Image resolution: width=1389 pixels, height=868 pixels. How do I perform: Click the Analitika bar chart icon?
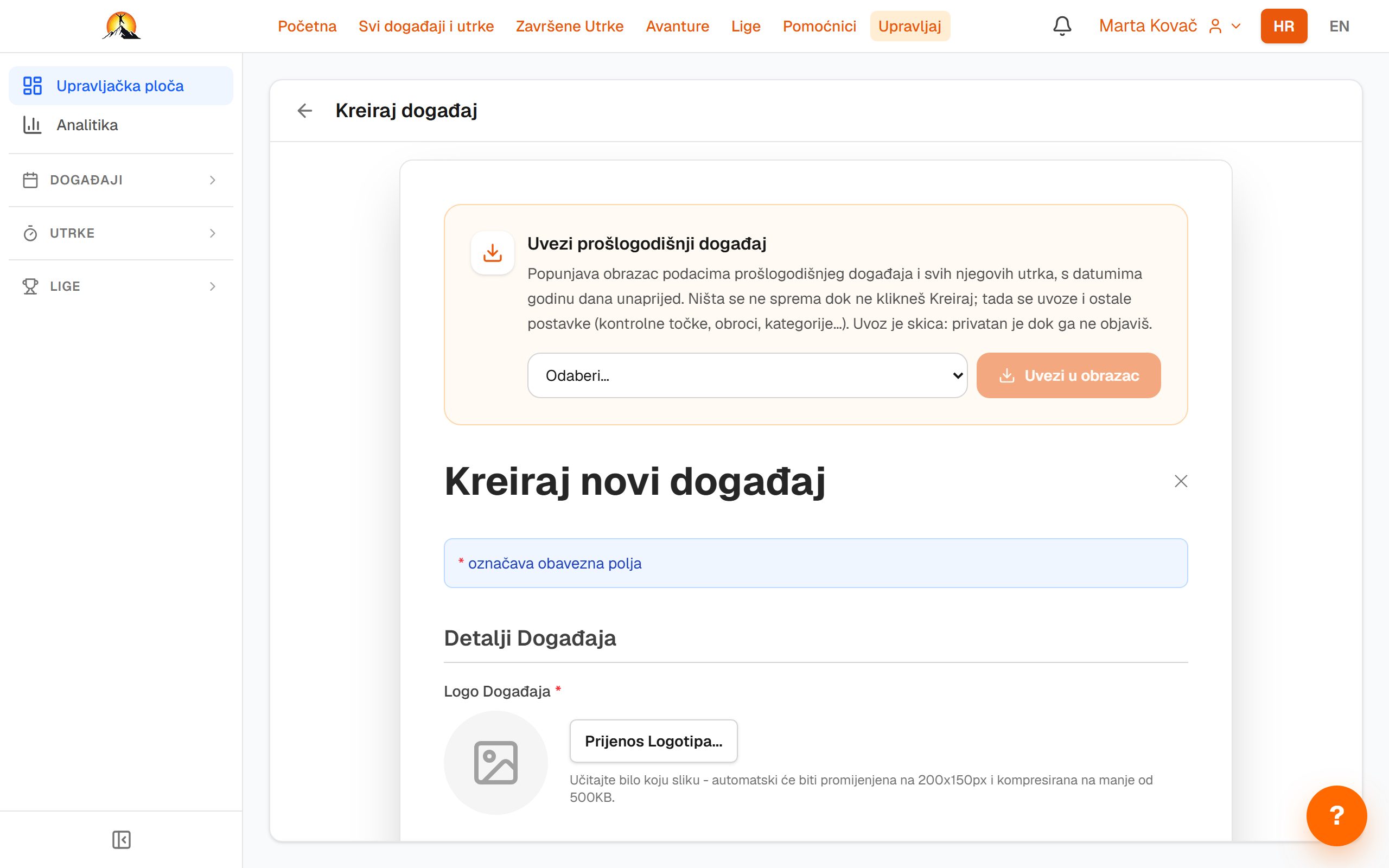coord(32,125)
